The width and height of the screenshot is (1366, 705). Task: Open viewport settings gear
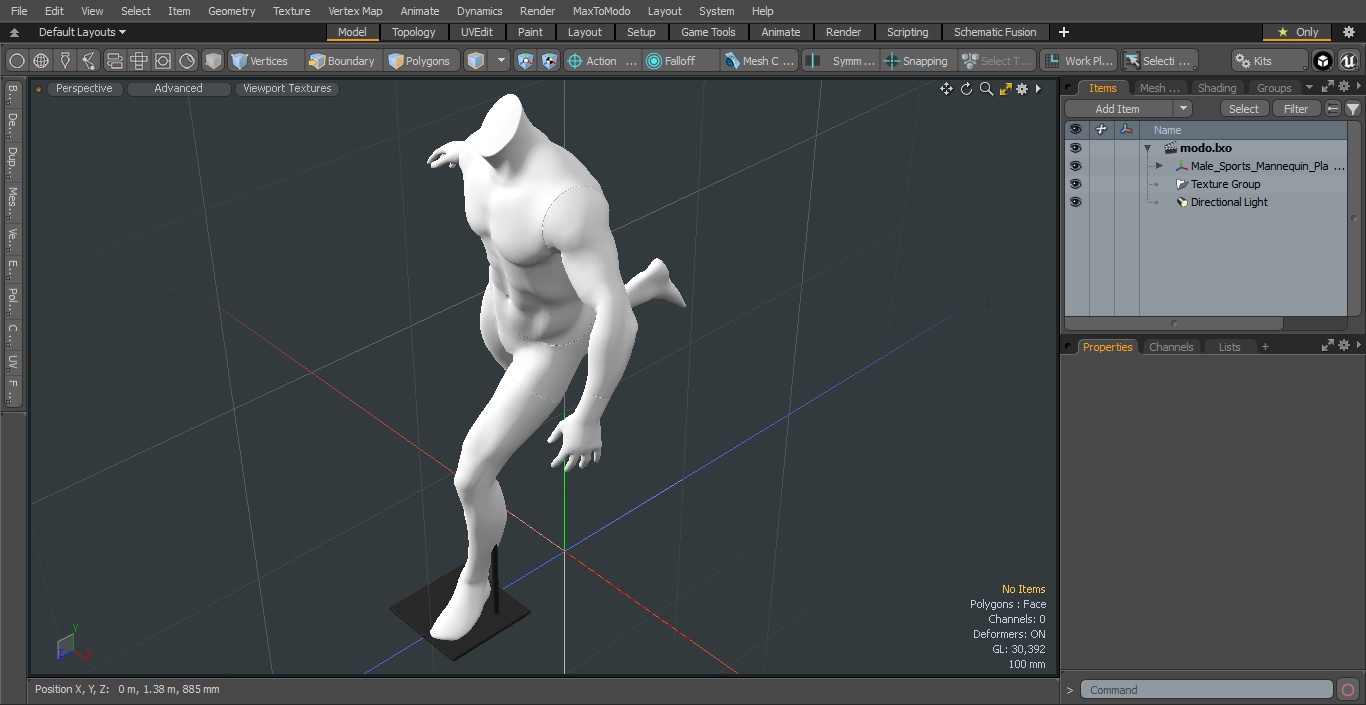pos(1022,89)
